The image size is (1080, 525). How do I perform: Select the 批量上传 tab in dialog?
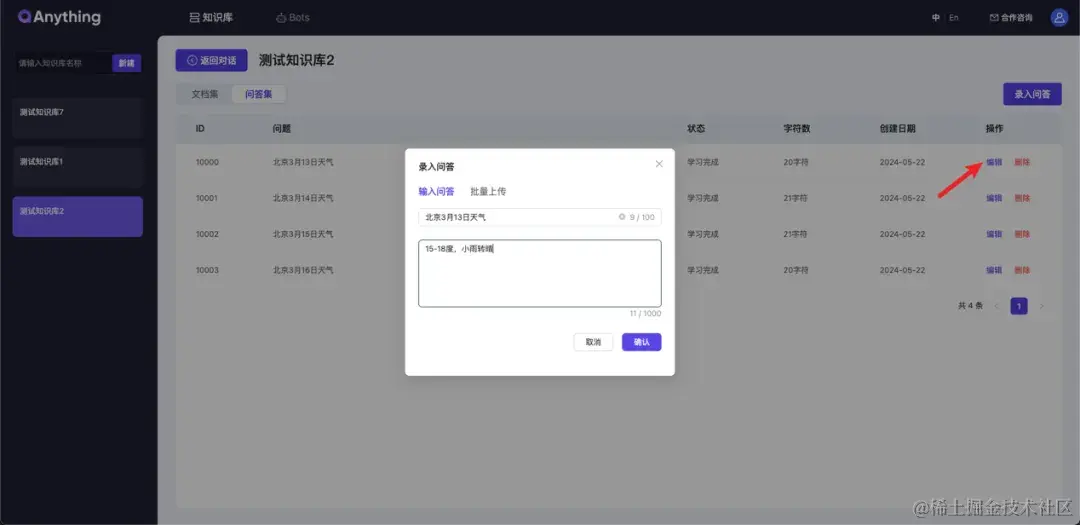pyautogui.click(x=488, y=192)
